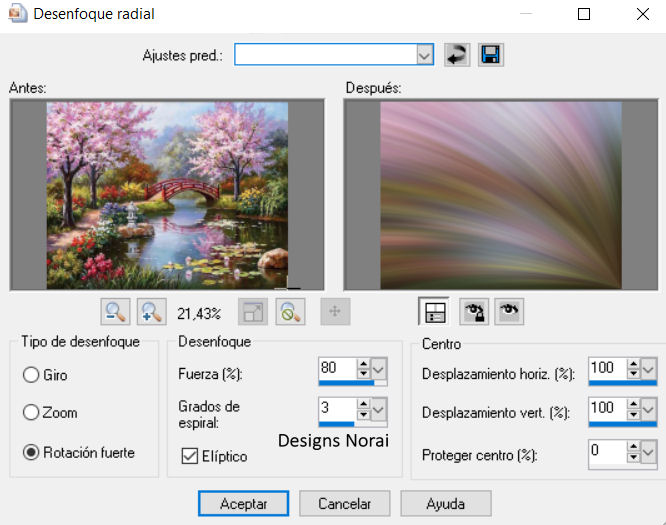Toggle the show/hide previews layout icon
This screenshot has height=525, width=666.
pyautogui.click(x=434, y=312)
